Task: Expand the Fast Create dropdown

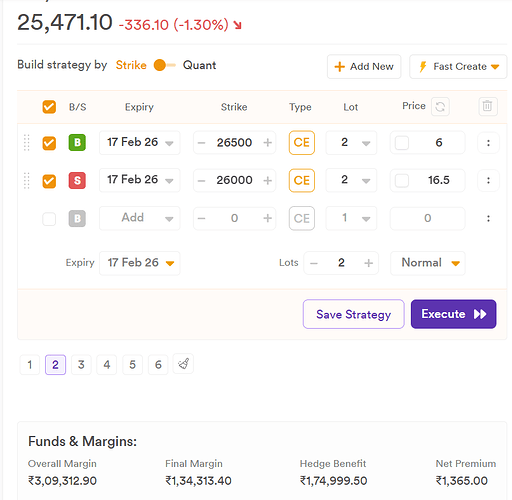Action: [458, 67]
